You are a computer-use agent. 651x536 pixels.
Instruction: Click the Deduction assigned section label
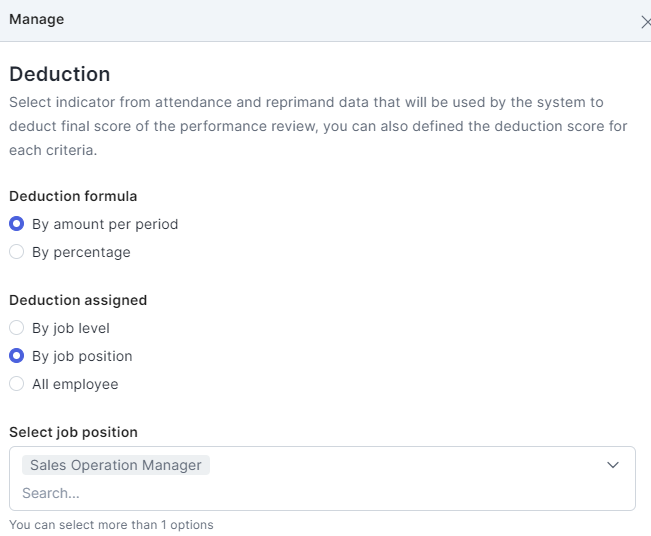(78, 300)
